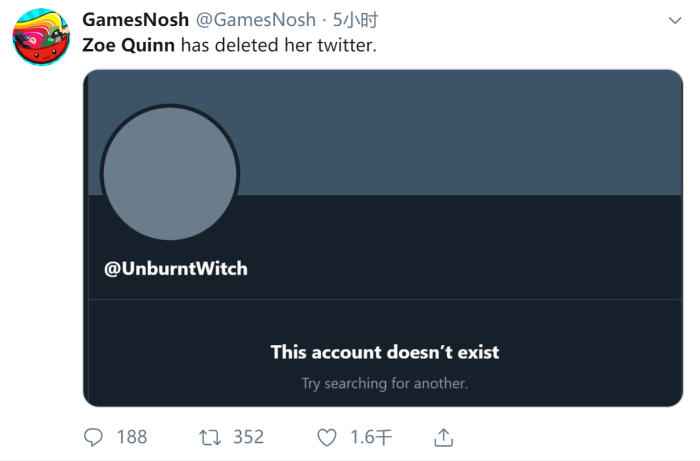The height and width of the screenshot is (461, 700).
Task: Open the GamesNosh display name link
Action: 135,21
